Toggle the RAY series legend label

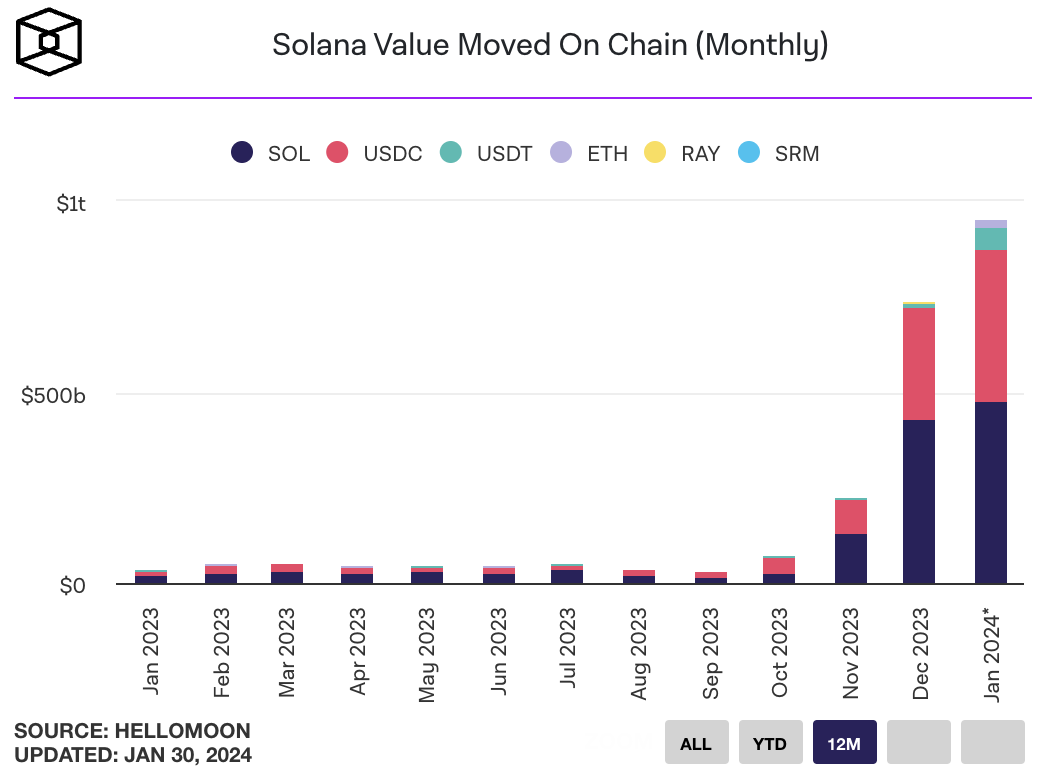click(700, 154)
